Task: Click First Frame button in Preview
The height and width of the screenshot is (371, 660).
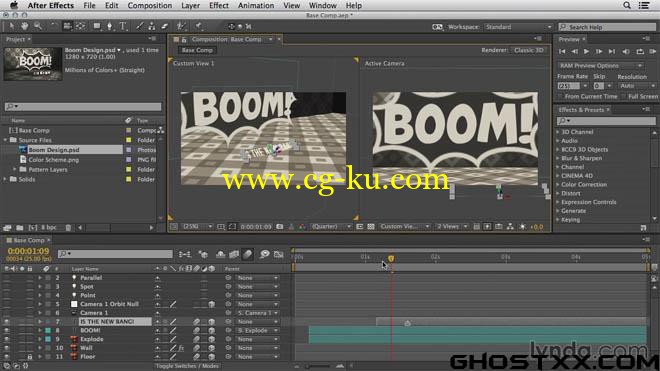Action: point(562,51)
